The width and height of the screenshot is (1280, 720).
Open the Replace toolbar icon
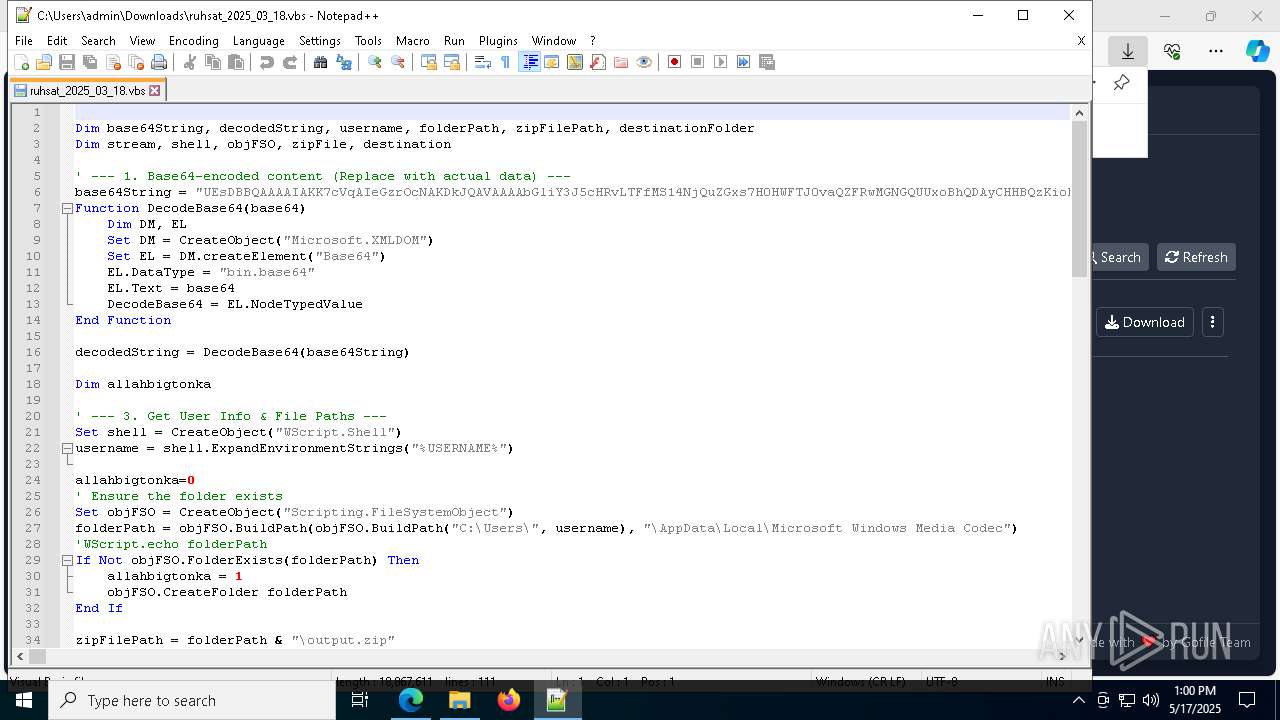344,62
